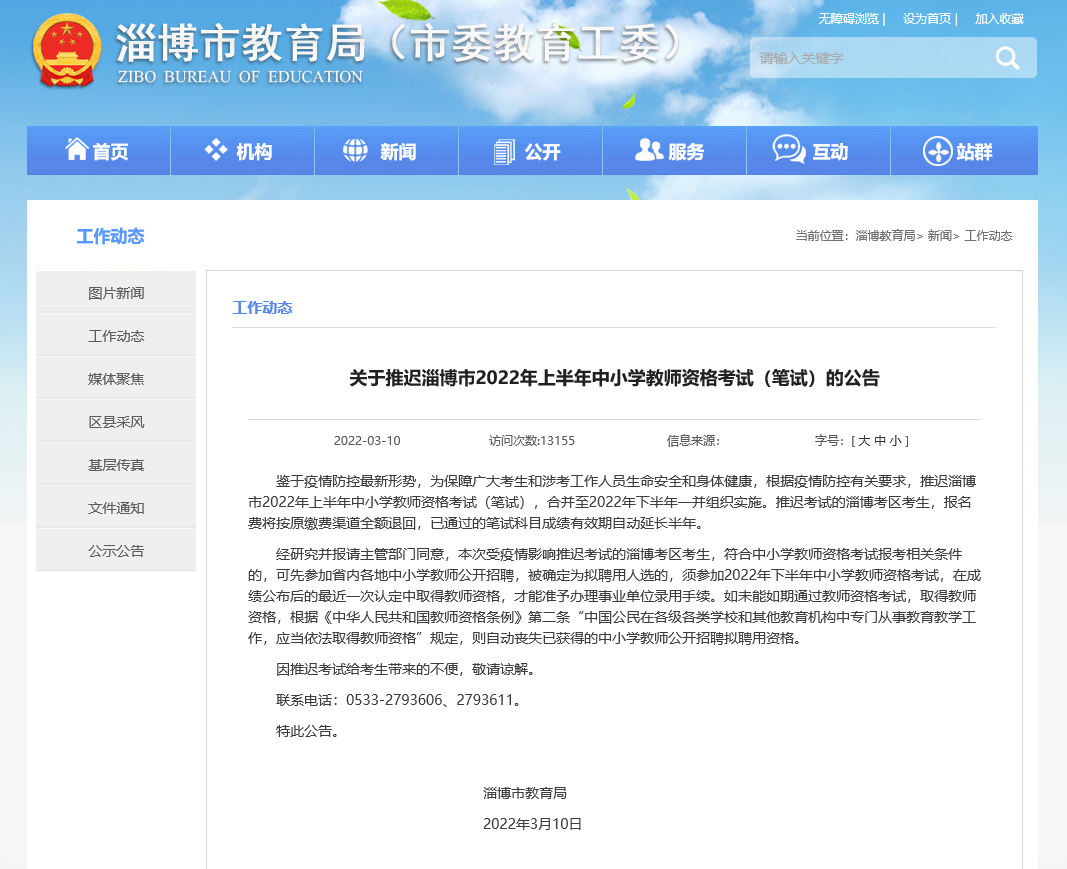Screen dimensions: 1067x869
Task: Click the national emblem logo
Action: pyautogui.click(x=67, y=52)
